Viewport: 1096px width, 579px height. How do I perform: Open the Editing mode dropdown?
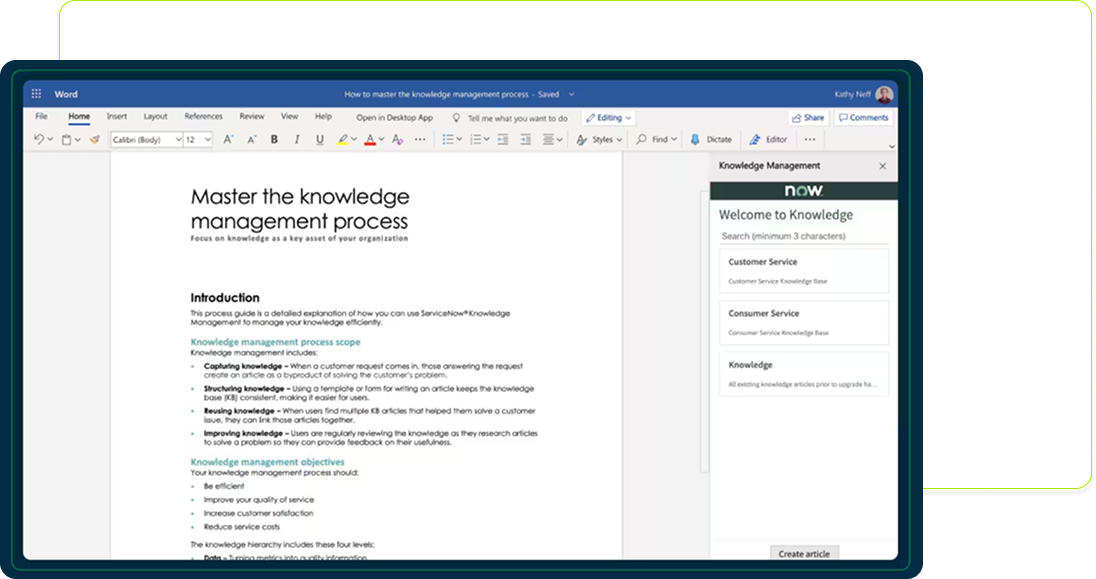coord(609,117)
